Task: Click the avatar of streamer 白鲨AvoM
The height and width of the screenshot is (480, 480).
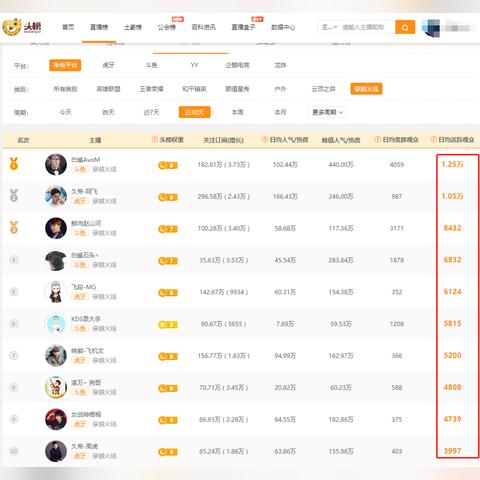Action: pyautogui.click(x=56, y=164)
